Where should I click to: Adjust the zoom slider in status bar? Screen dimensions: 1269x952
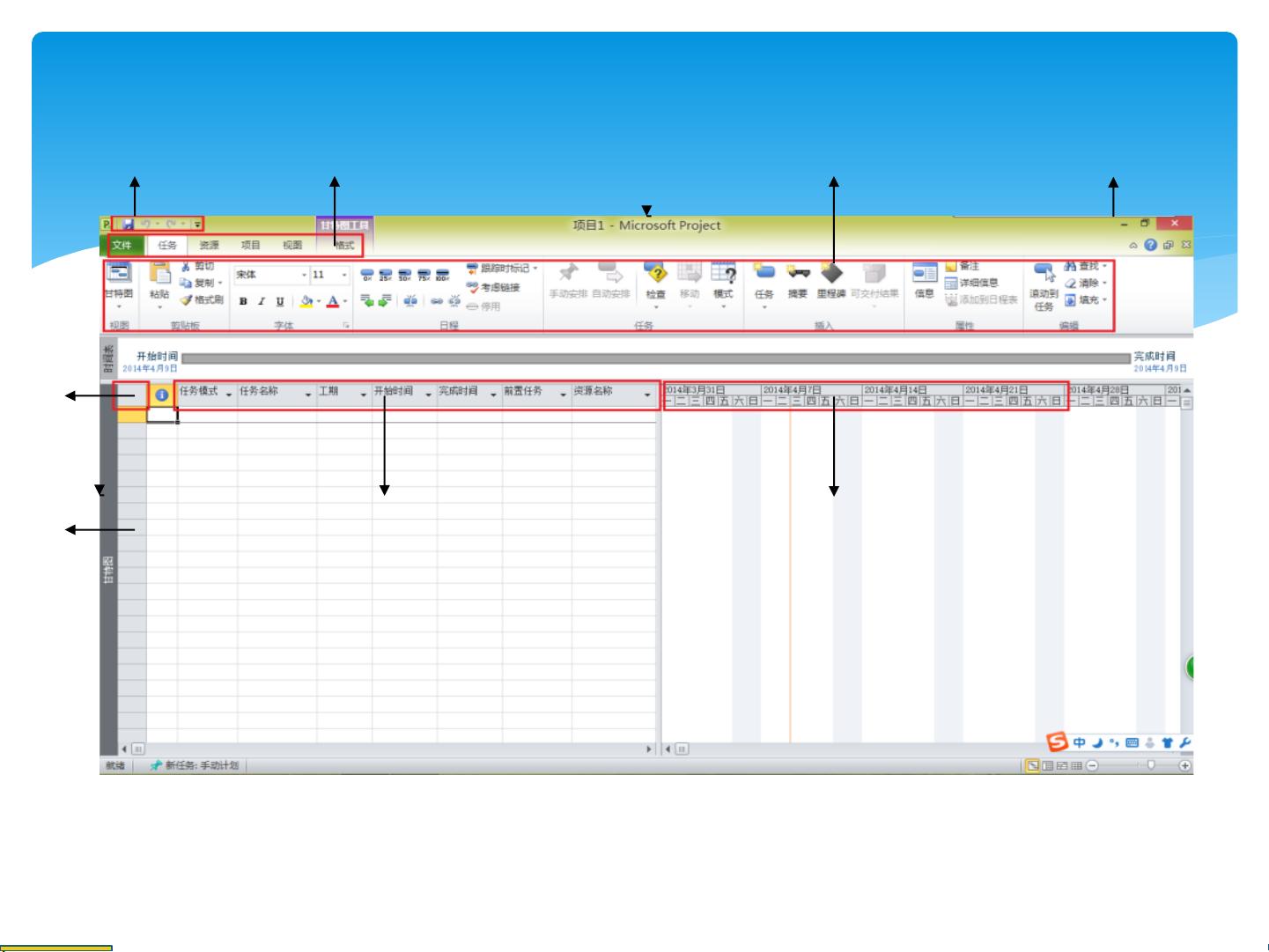click(1150, 765)
